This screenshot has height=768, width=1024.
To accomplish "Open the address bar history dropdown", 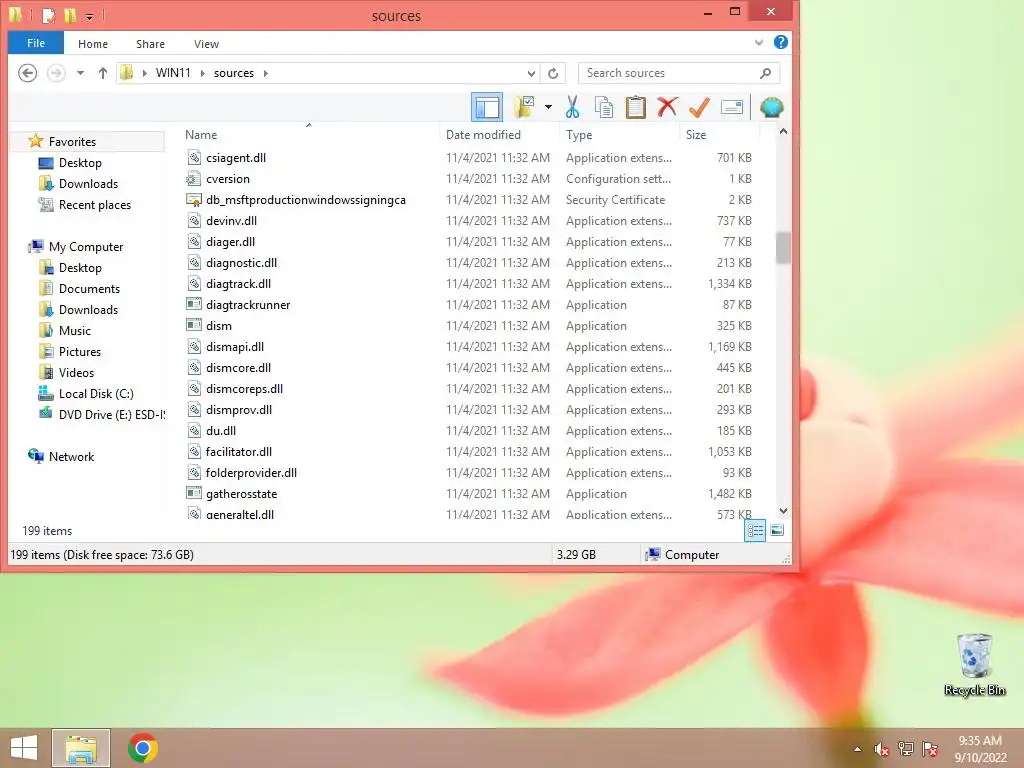I will tap(531, 73).
